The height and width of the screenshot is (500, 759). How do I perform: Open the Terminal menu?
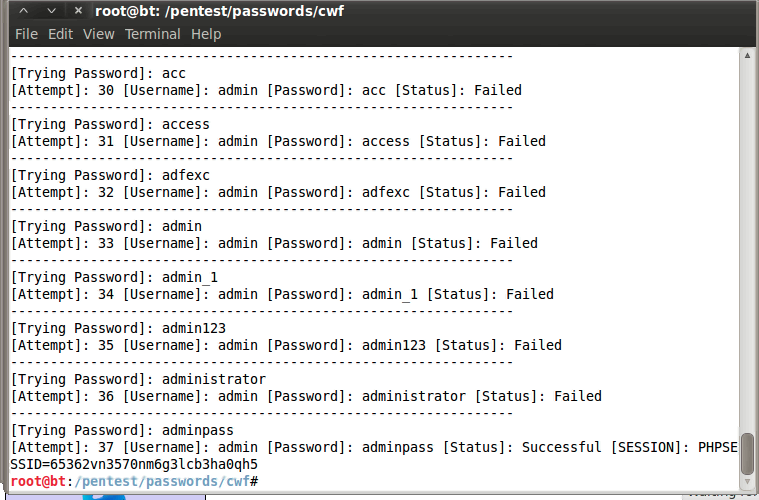tap(152, 34)
